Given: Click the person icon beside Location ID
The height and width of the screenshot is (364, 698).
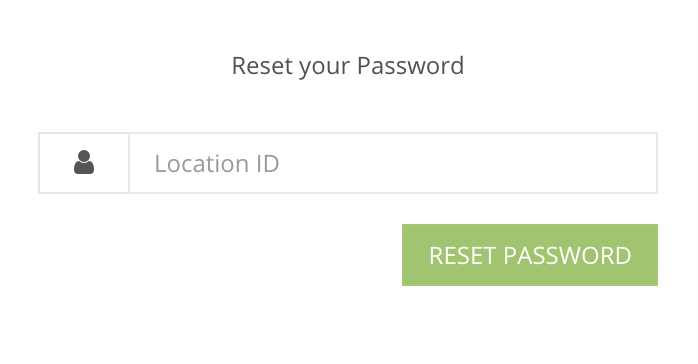Looking at the screenshot, I should click(84, 162).
